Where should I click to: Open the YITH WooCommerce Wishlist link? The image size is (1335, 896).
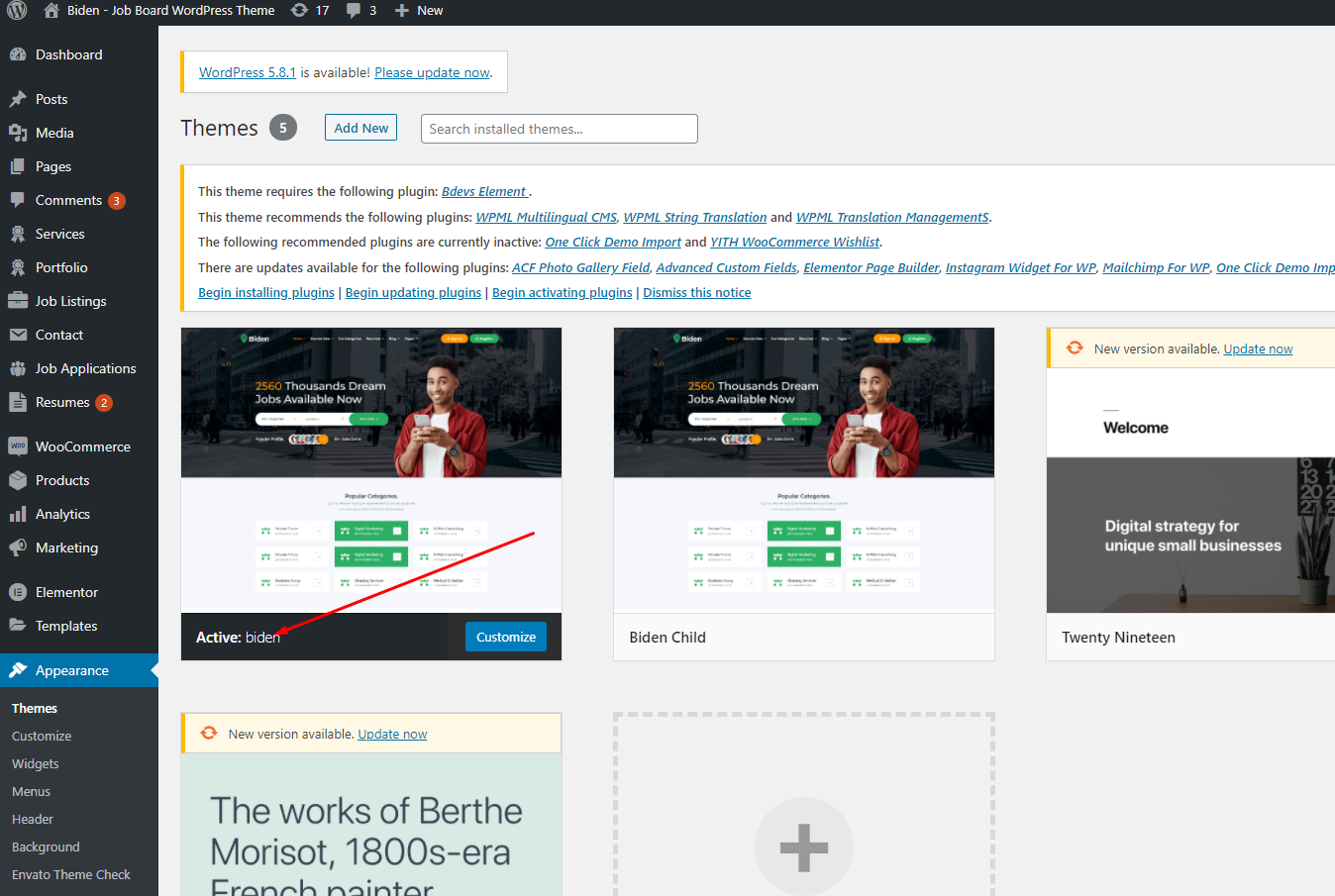[x=795, y=242]
